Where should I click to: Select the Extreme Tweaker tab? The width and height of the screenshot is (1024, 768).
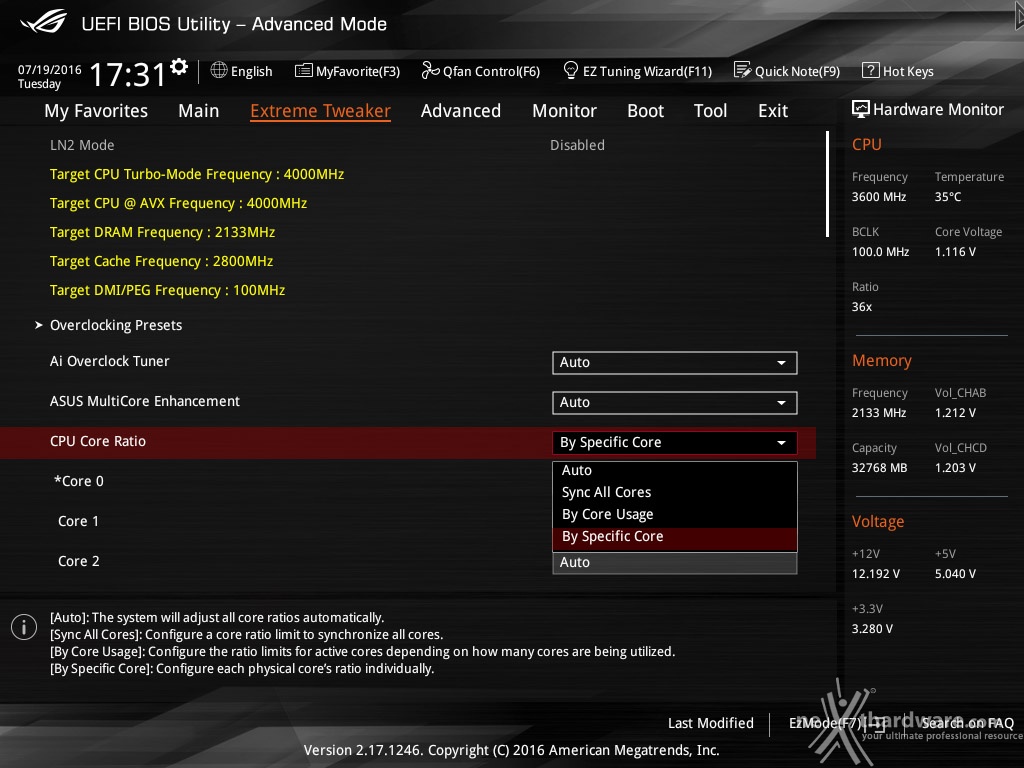[x=321, y=111]
